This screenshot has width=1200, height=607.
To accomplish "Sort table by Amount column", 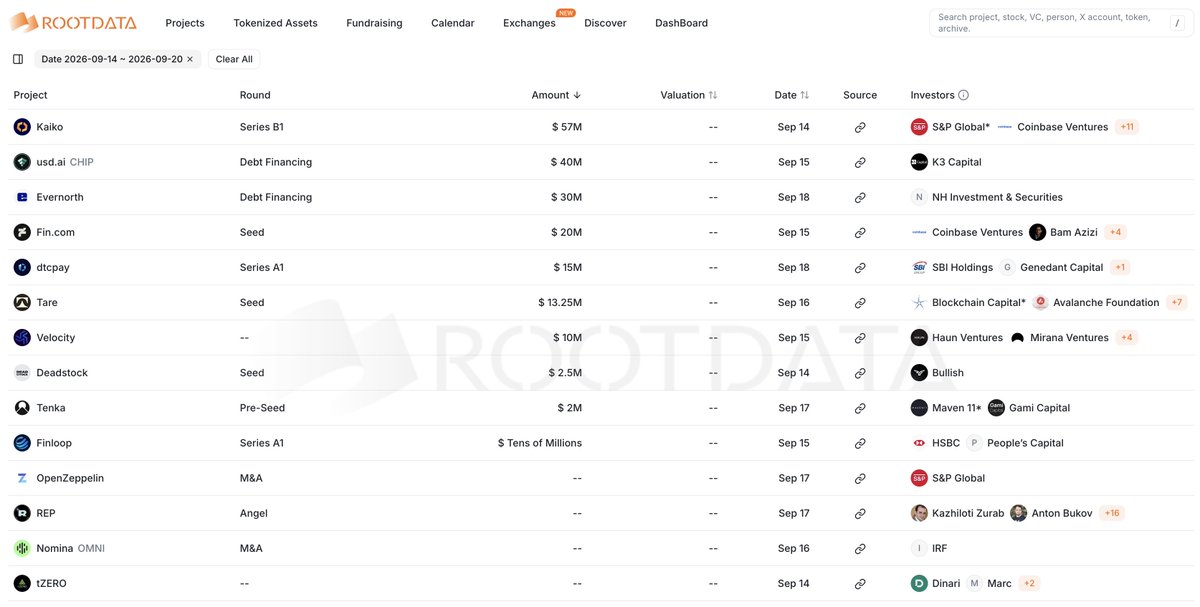I will point(556,95).
